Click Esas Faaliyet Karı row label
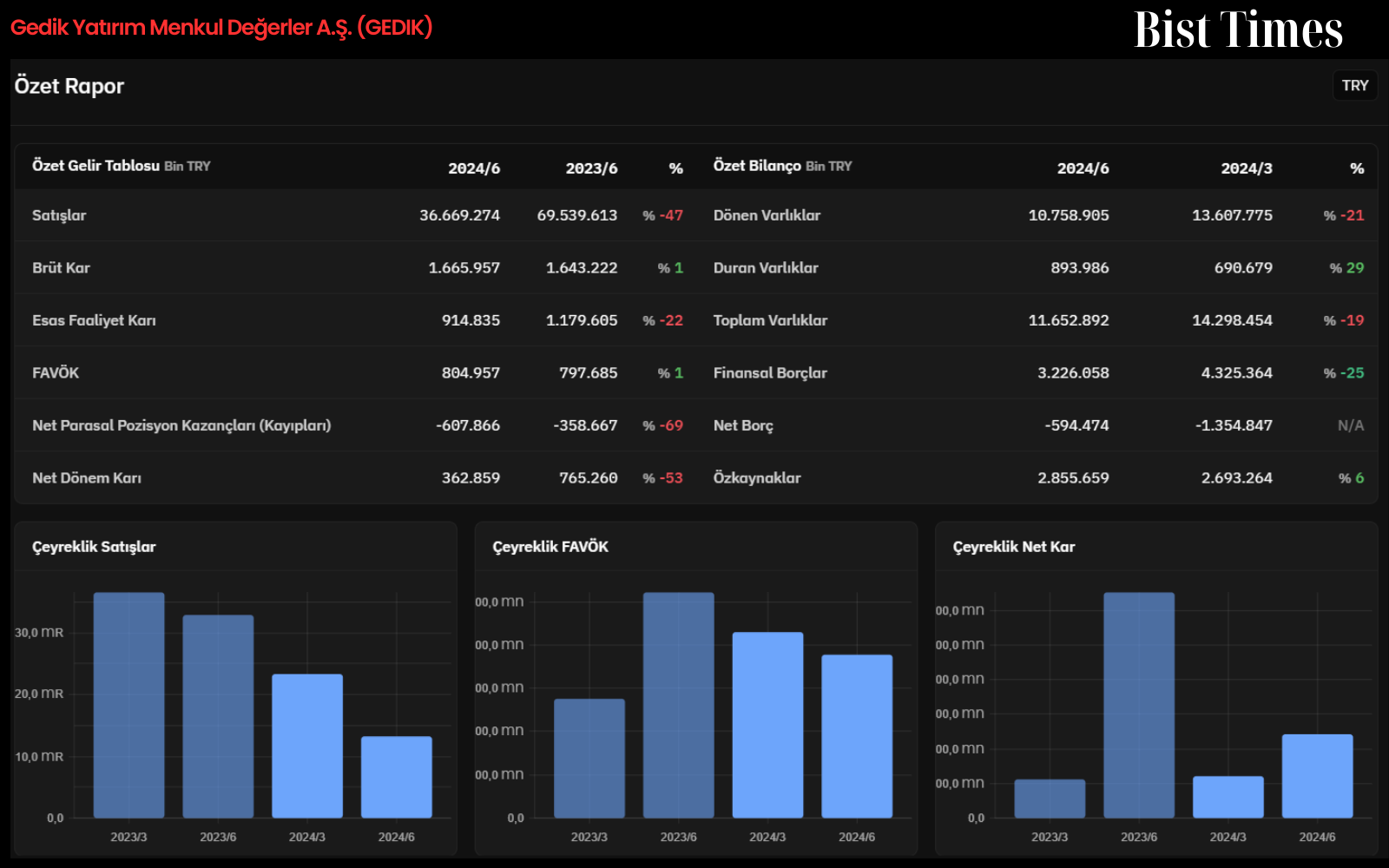 click(x=94, y=320)
